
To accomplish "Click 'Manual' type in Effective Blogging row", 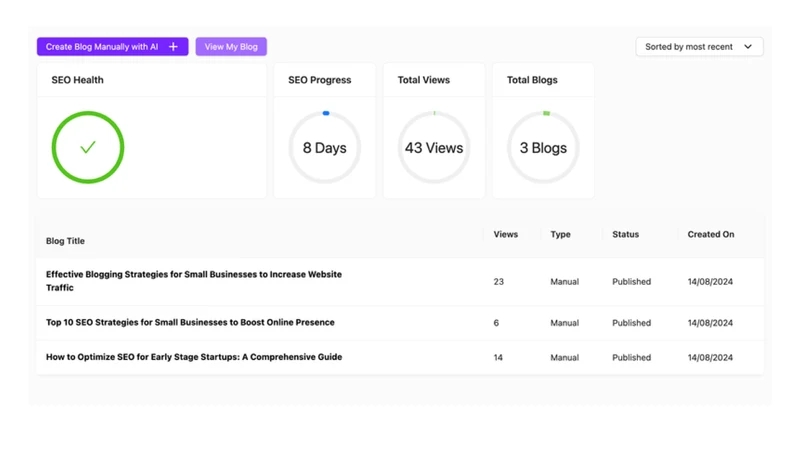I will click(564, 282).
